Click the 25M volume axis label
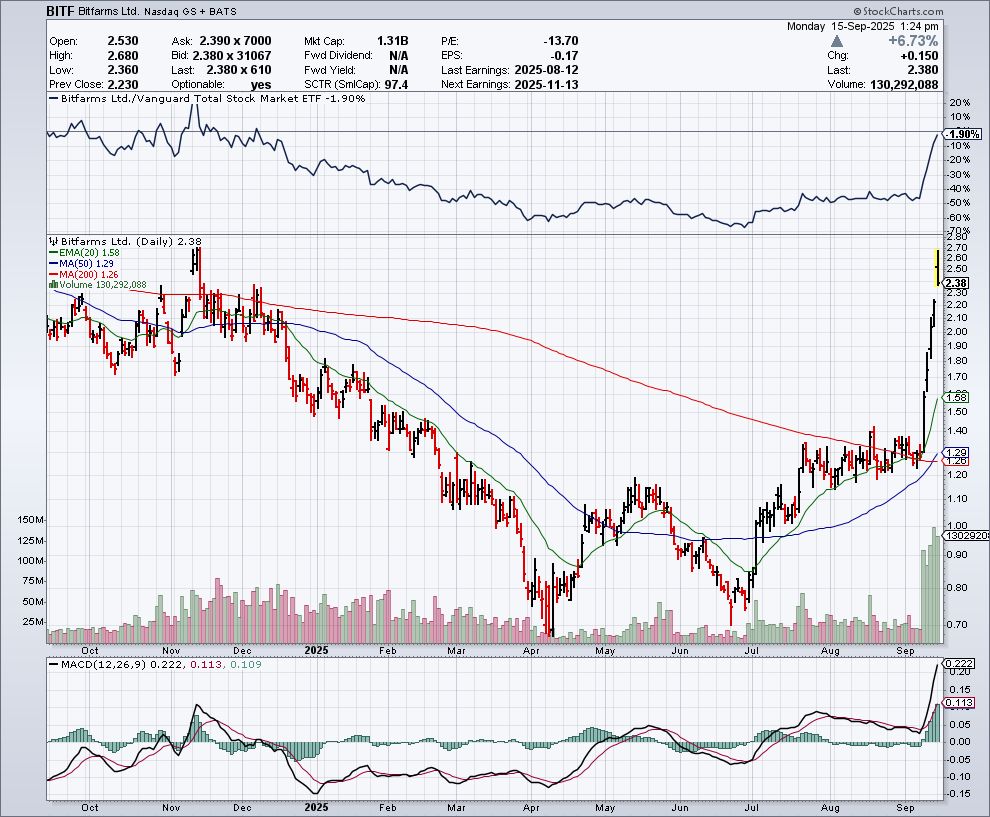Image resolution: width=990 pixels, height=817 pixels. pos(33,622)
